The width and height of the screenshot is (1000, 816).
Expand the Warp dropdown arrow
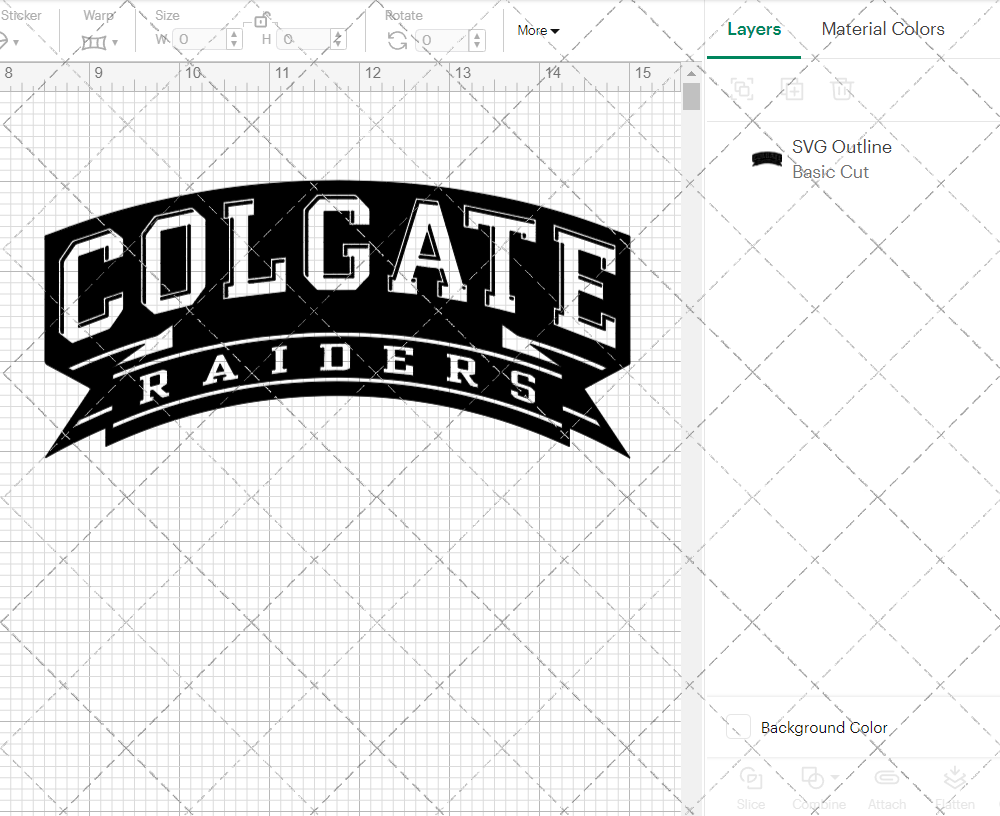pos(115,43)
